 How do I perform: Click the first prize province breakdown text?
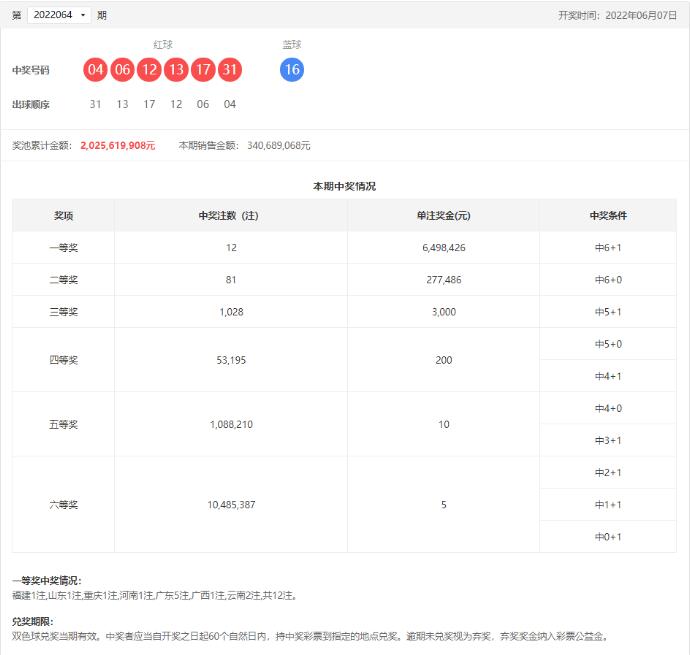pyautogui.click(x=155, y=596)
